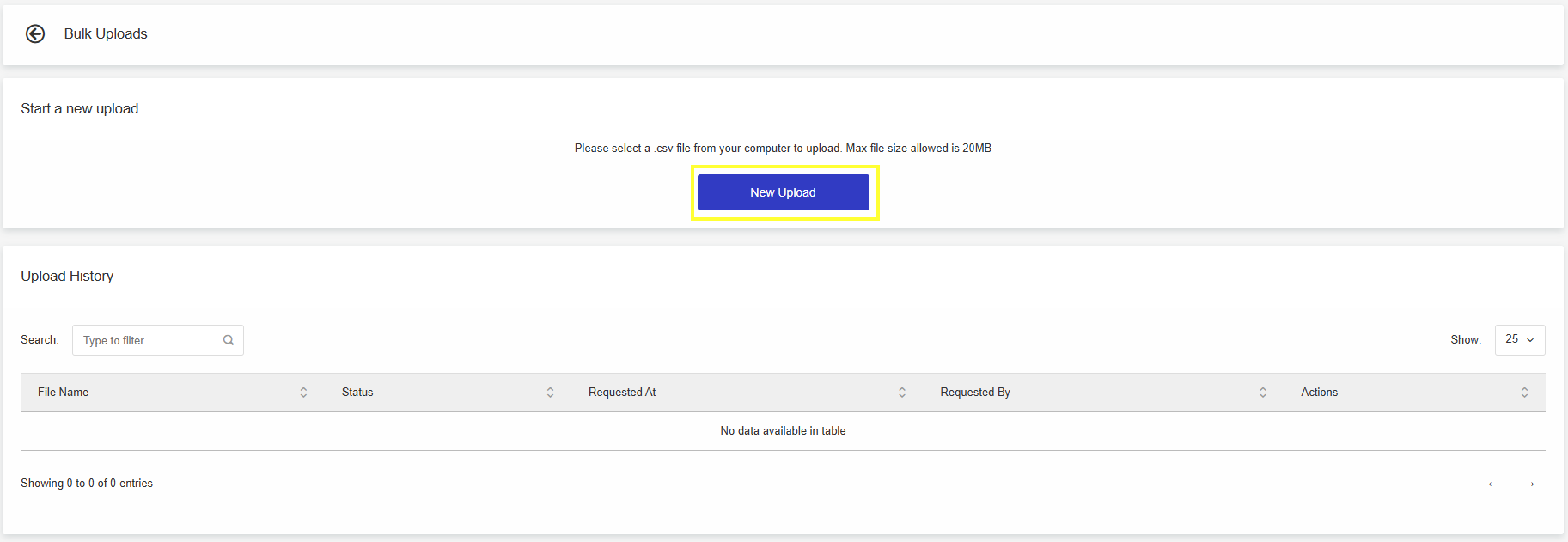Sort table by Status column header
The height and width of the screenshot is (542, 1568).
[x=448, y=393]
